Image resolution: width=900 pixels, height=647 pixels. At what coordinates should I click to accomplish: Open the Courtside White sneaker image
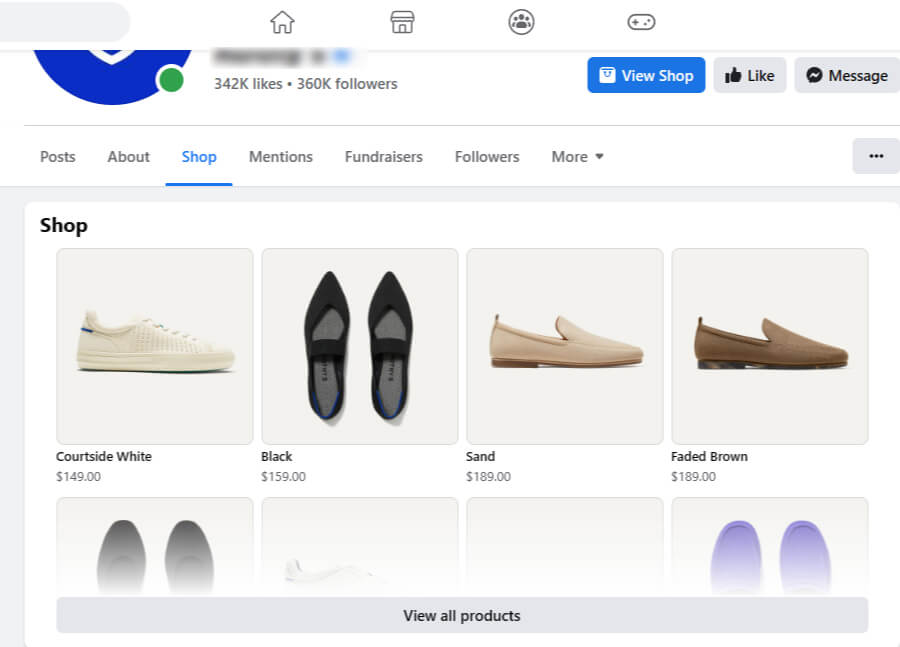tap(154, 346)
